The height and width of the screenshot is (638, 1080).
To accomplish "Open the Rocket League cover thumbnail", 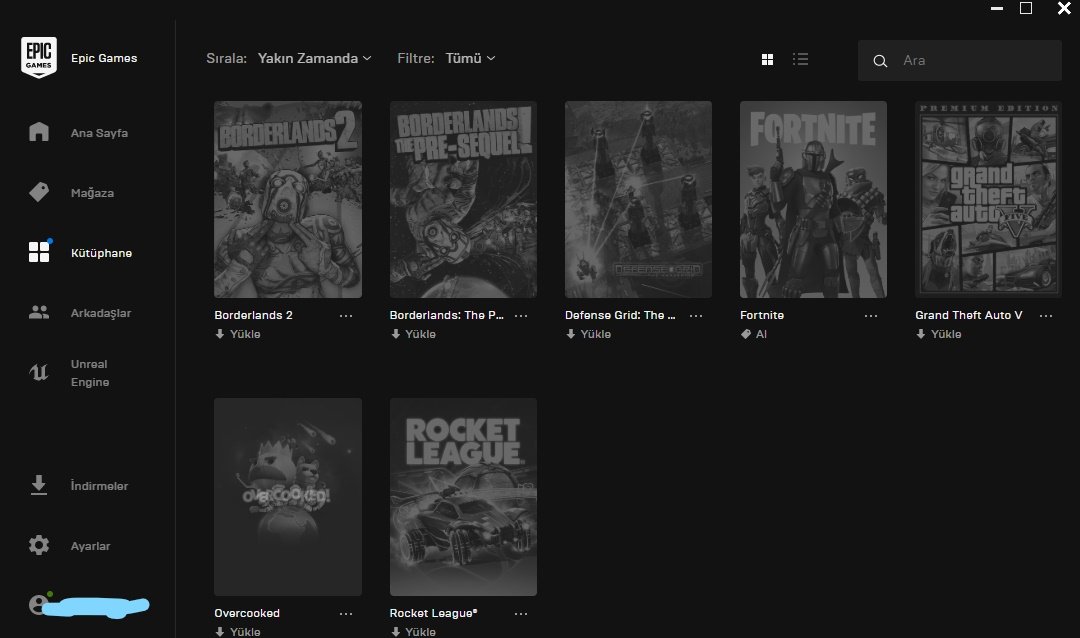I will [x=463, y=497].
